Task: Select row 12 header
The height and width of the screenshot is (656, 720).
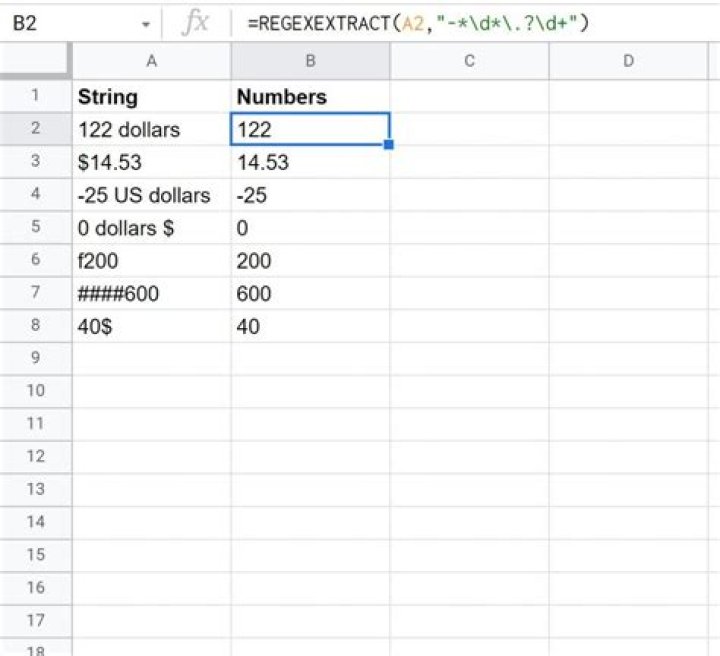Action: pos(35,457)
